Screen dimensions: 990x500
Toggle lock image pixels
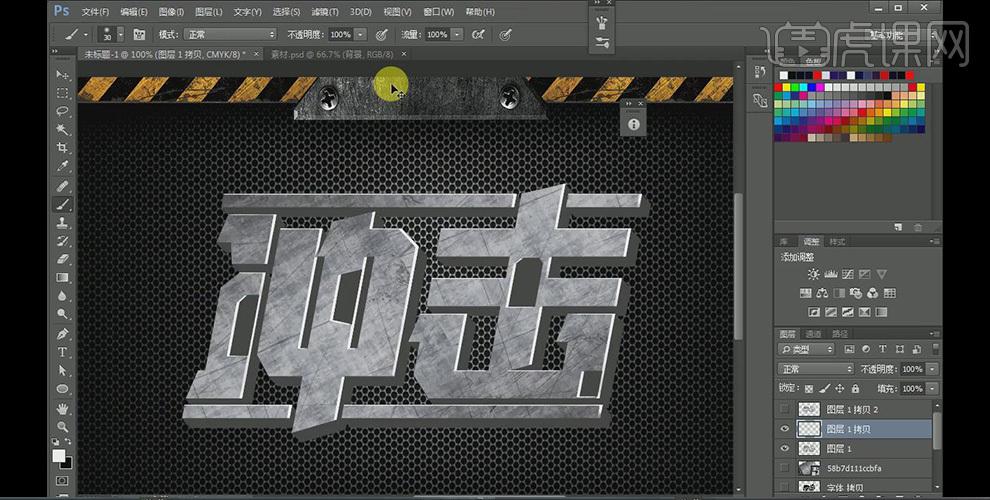point(825,389)
